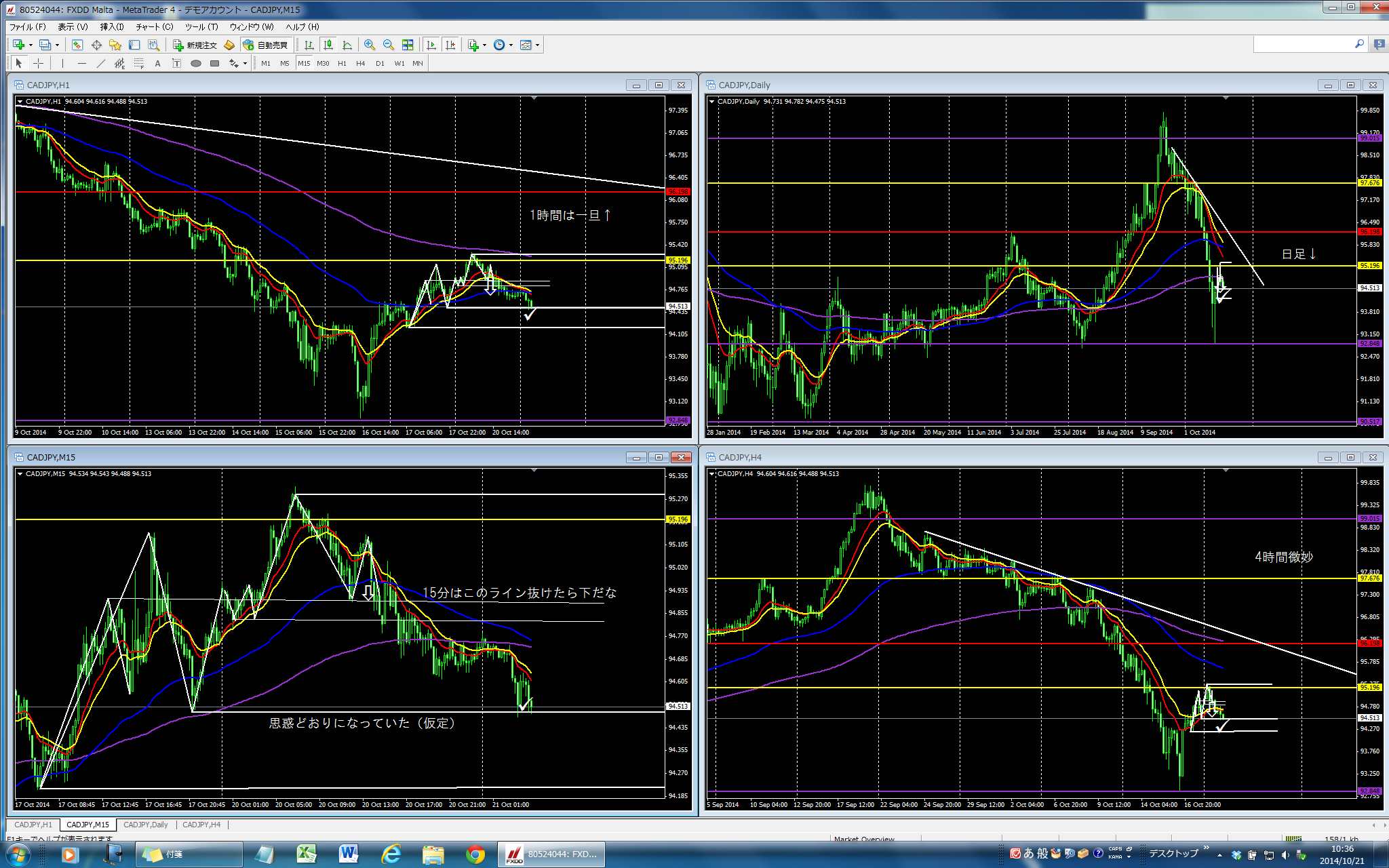
Task: Select the H4 timeframe button
Action: click(x=360, y=63)
